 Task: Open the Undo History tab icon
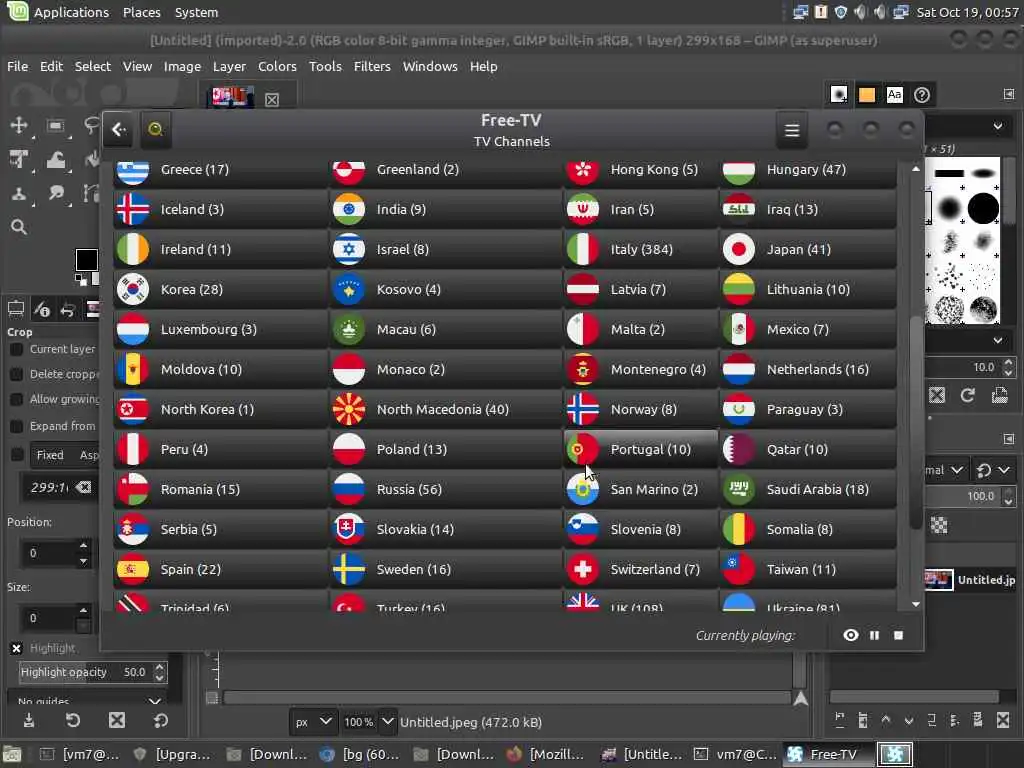[68, 309]
